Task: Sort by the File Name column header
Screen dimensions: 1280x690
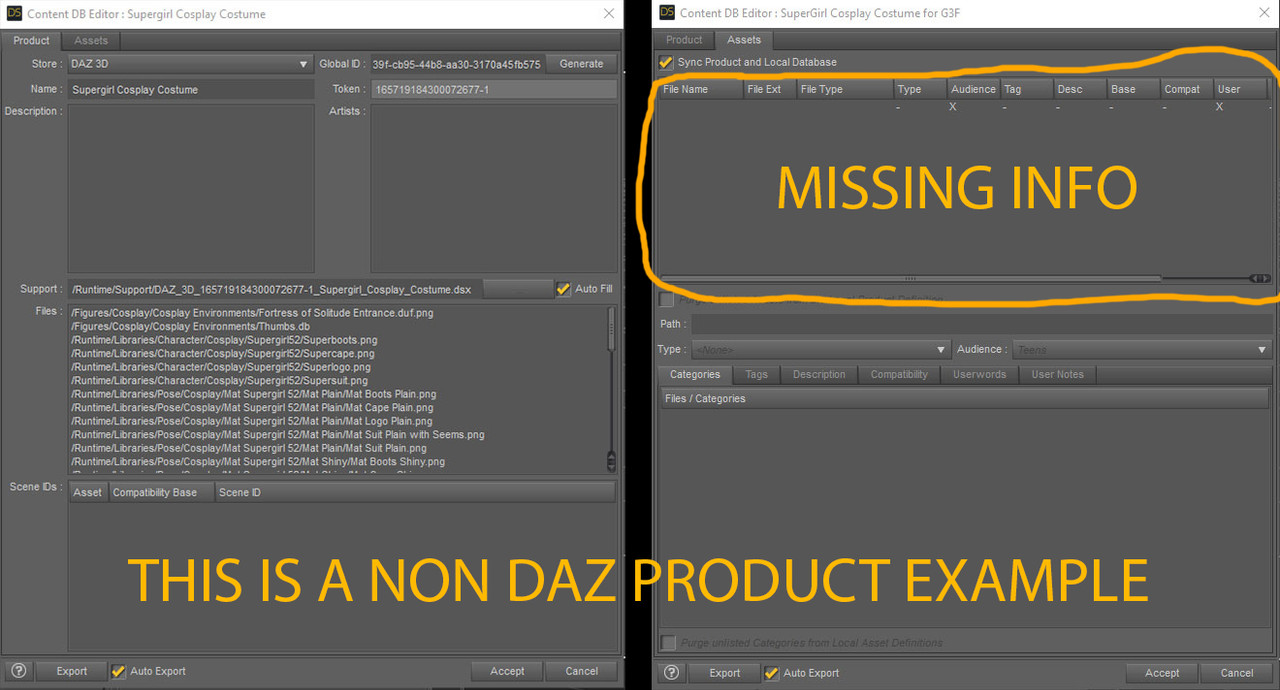Action: tap(700, 89)
